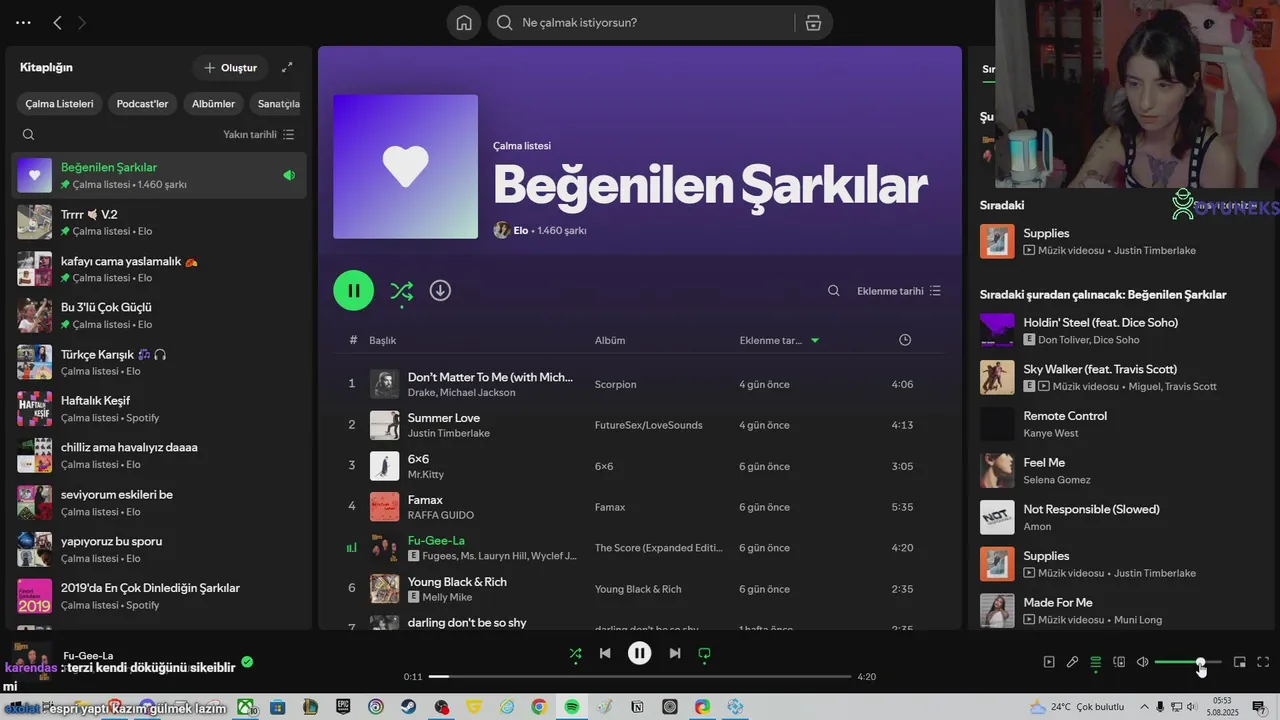
Task: Select Beğenilen Şarkılar in library
Action: click(159, 175)
